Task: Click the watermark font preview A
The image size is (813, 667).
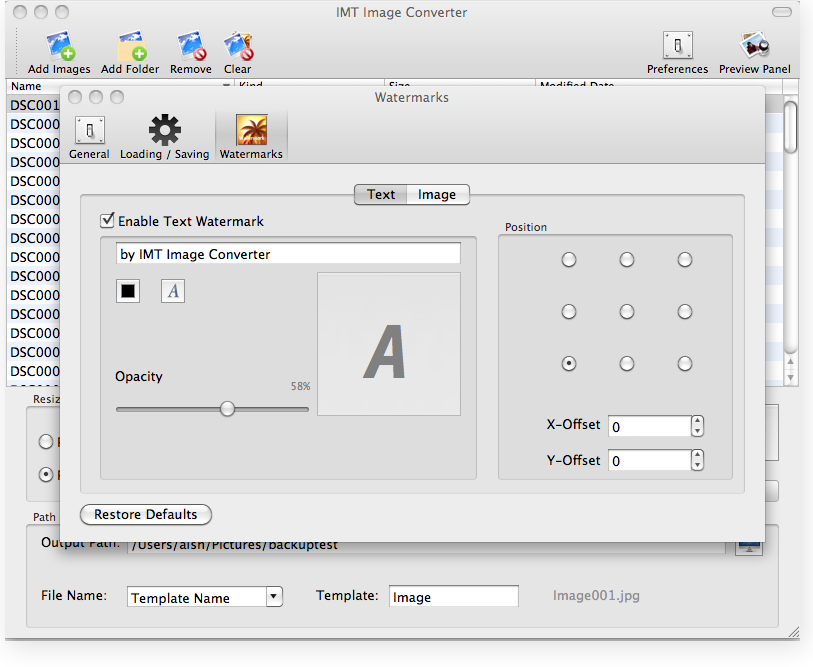Action: pos(388,344)
